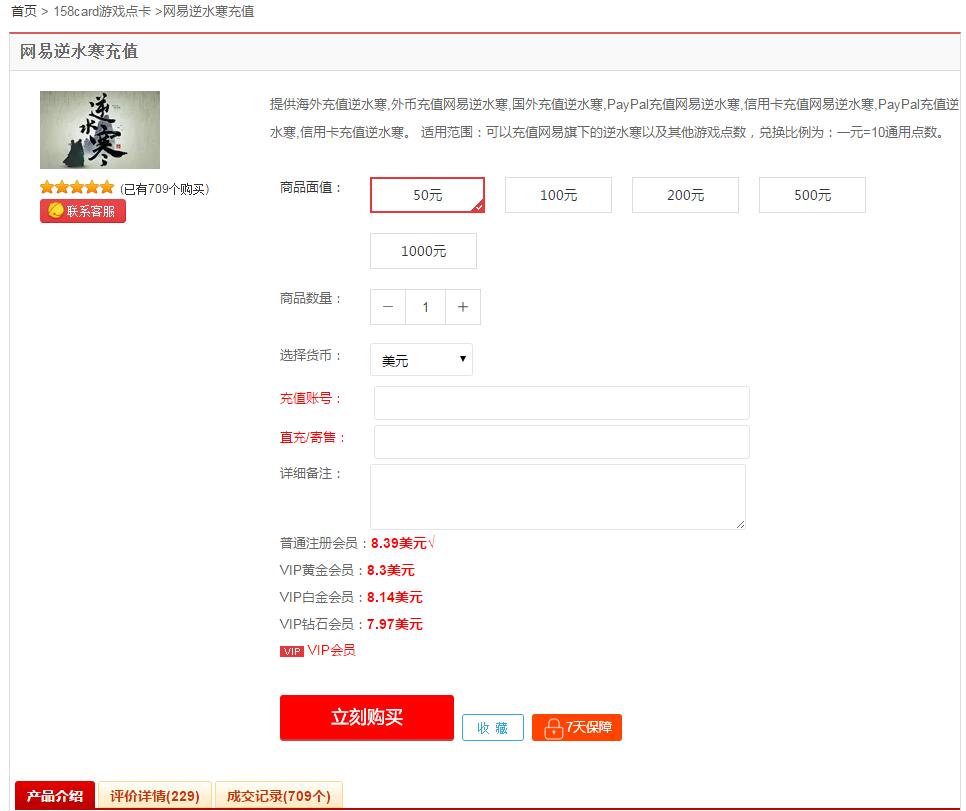This screenshot has width=966, height=811.
Task: Open the 成交记录(709个) tab
Action: (279, 796)
